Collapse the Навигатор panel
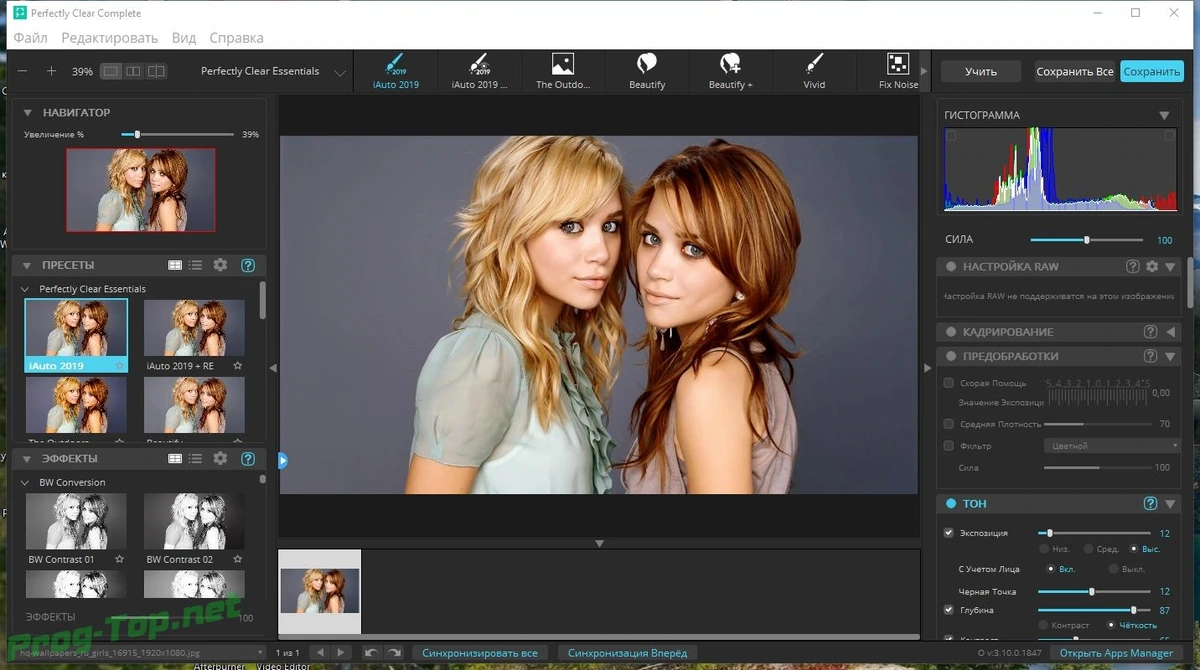This screenshot has width=1200, height=670. [28, 113]
